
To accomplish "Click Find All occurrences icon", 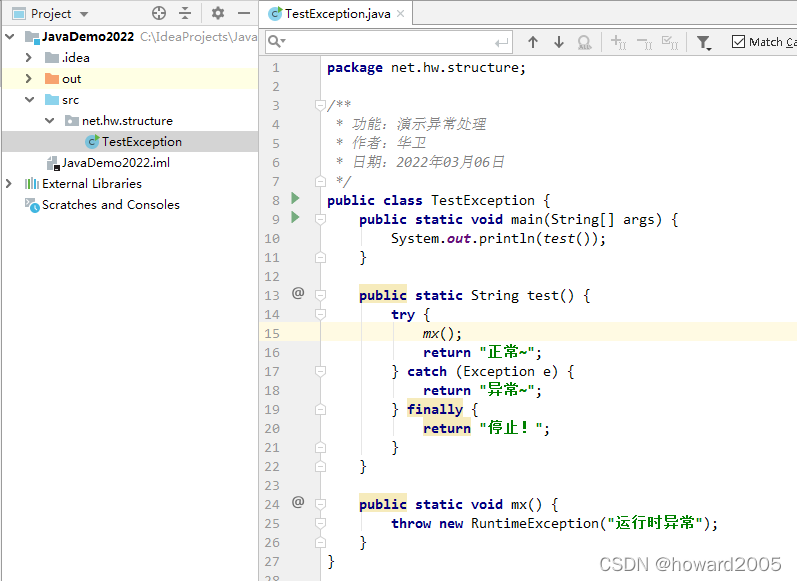I will (585, 42).
